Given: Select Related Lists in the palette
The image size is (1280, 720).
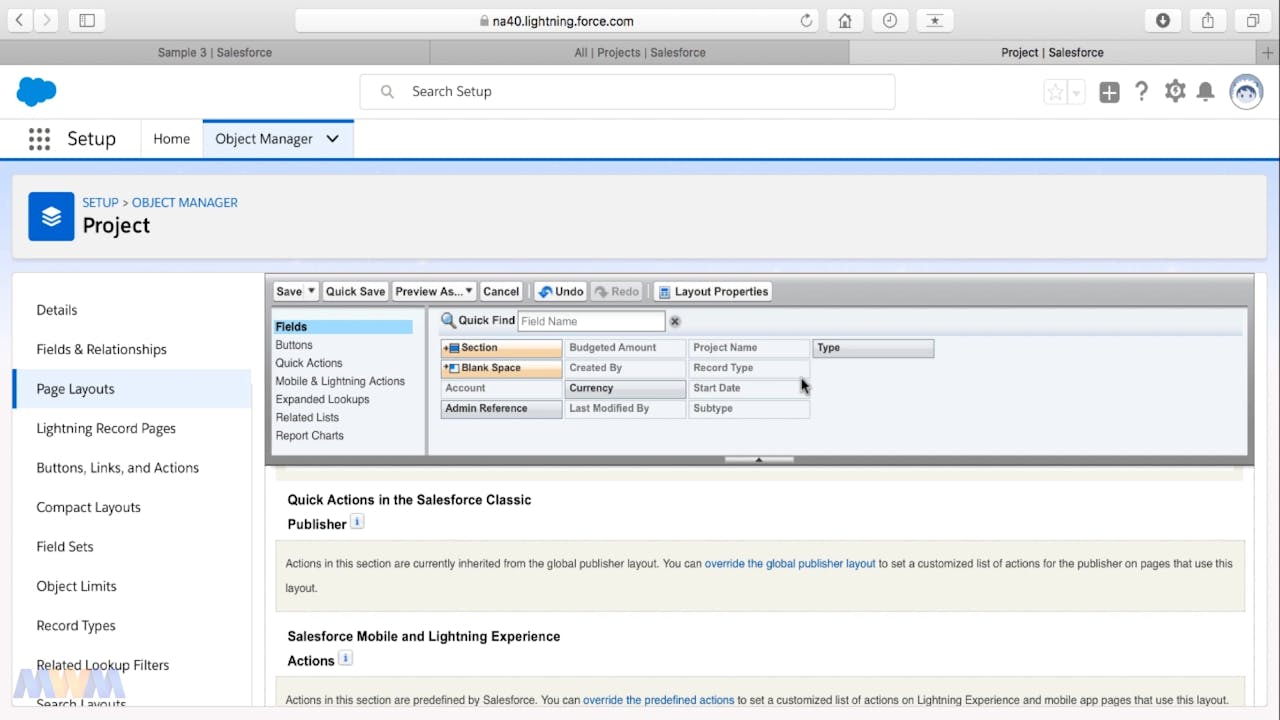Looking at the screenshot, I should (307, 417).
